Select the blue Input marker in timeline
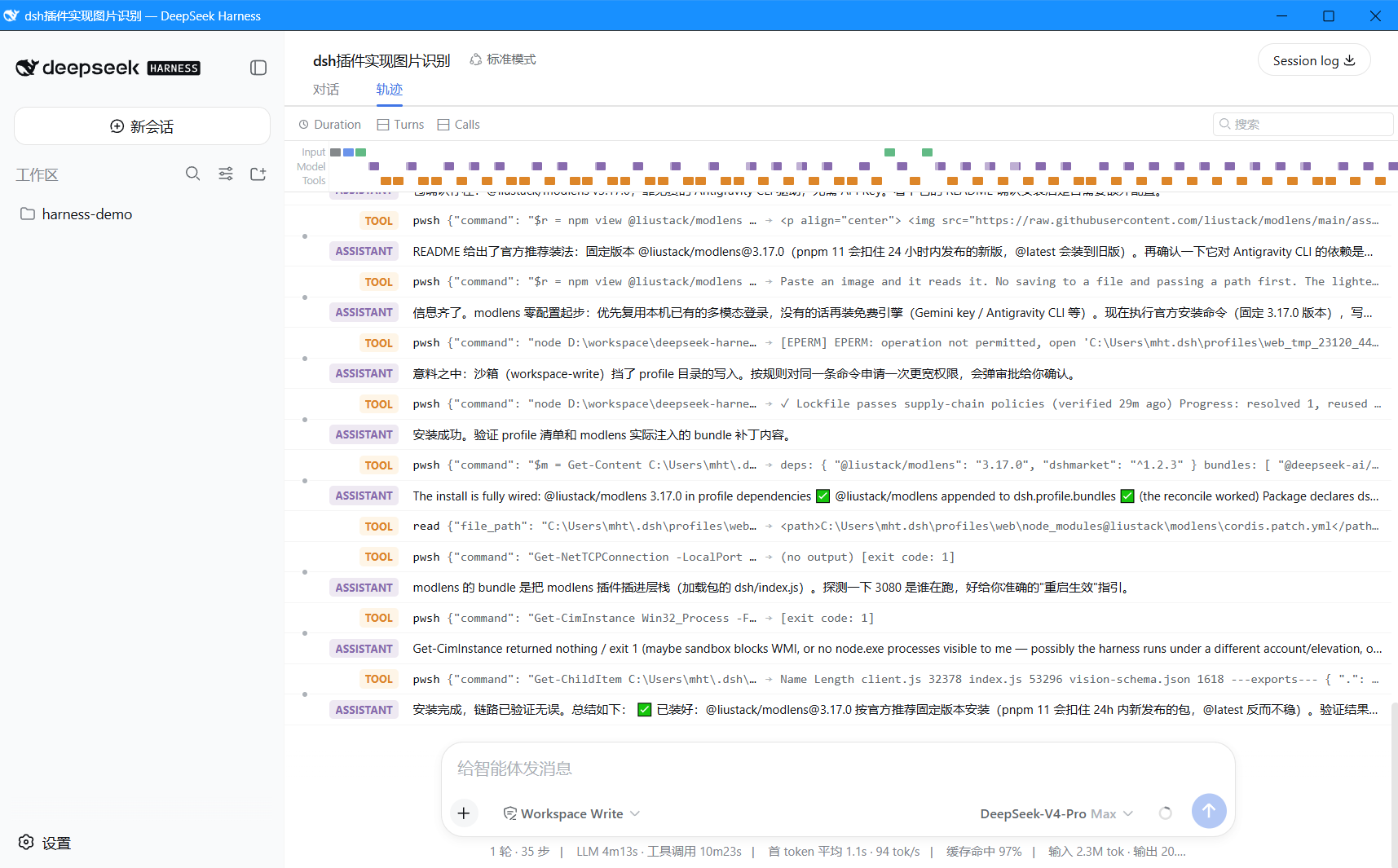1398x868 pixels. click(x=348, y=152)
